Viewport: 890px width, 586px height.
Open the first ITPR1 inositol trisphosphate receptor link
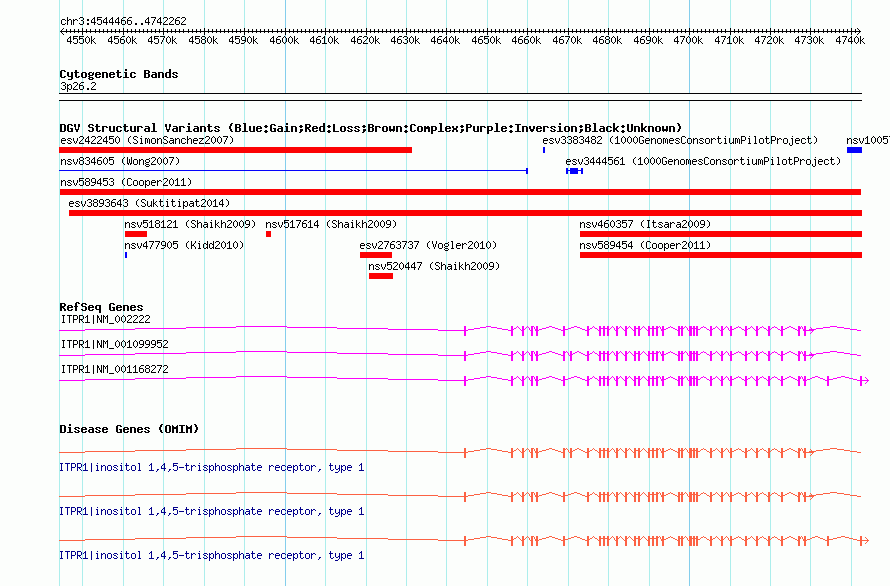tap(212, 467)
